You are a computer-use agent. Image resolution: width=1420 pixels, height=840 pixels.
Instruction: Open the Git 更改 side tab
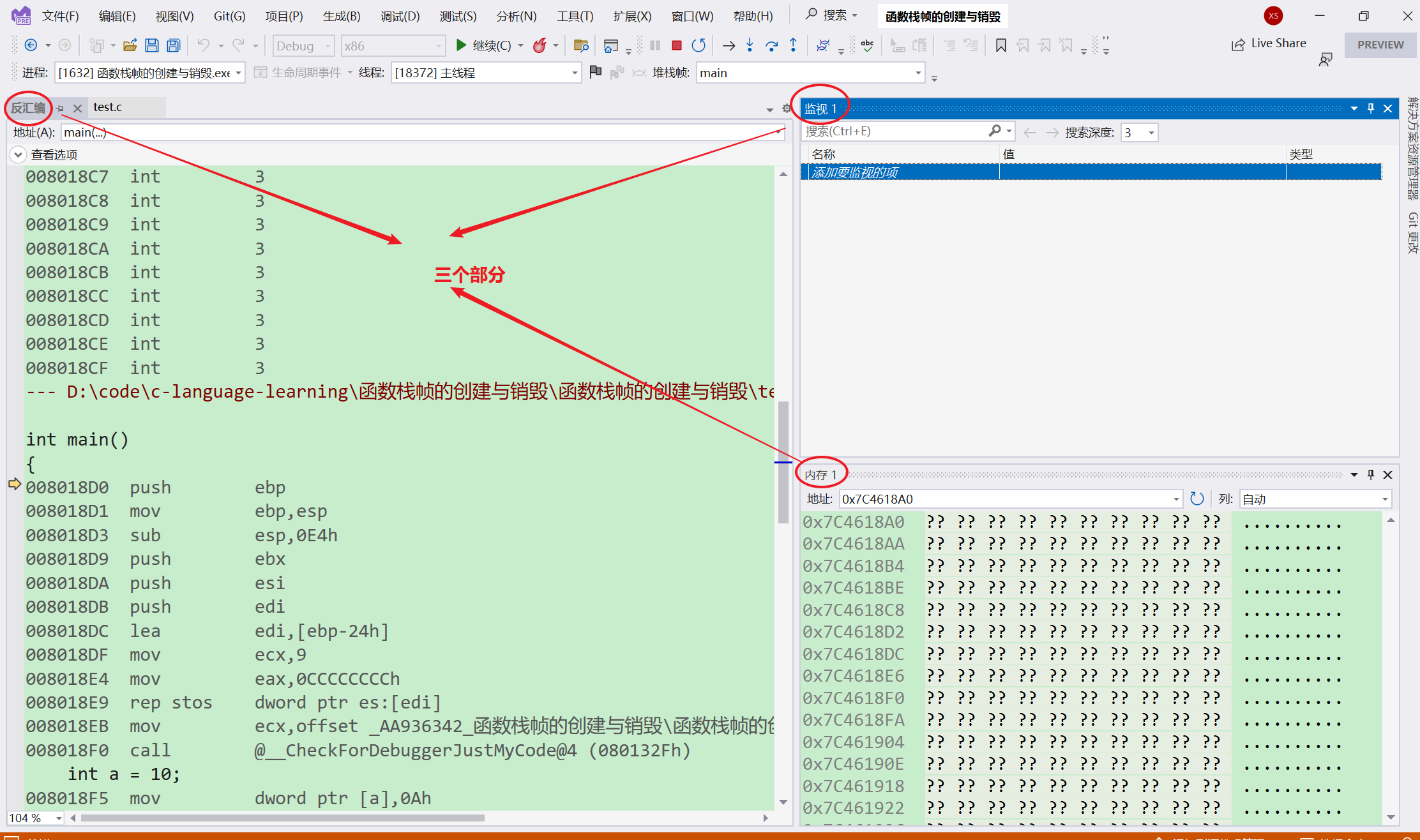pyautogui.click(x=1412, y=233)
